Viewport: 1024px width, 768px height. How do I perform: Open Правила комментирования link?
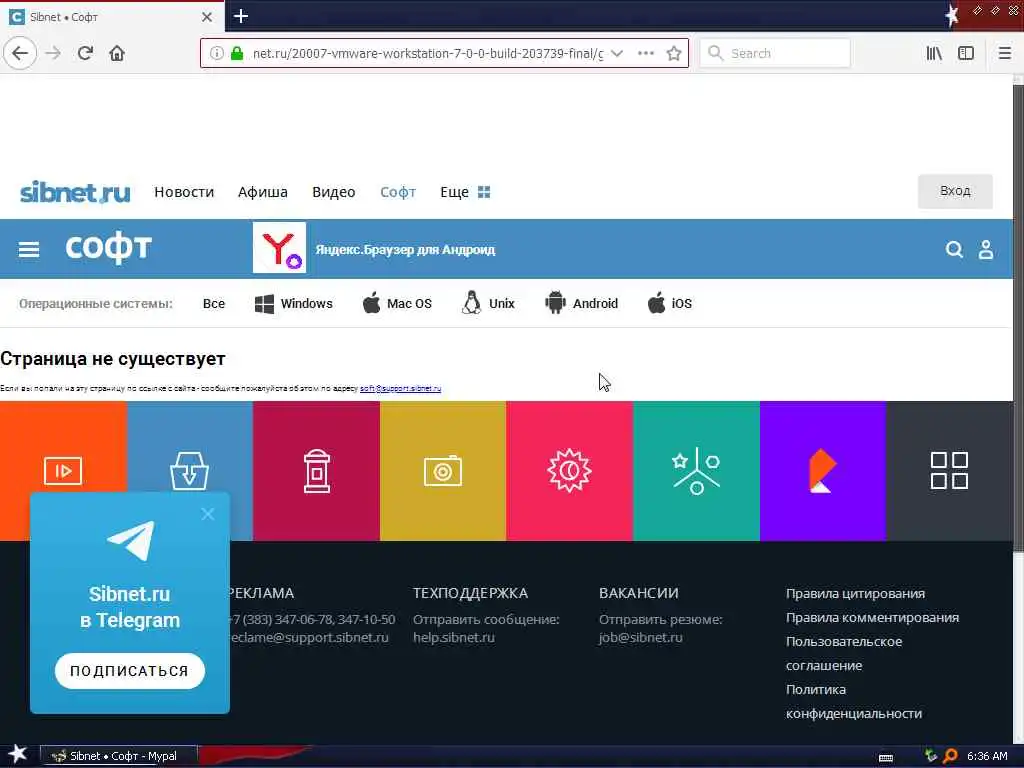872,618
